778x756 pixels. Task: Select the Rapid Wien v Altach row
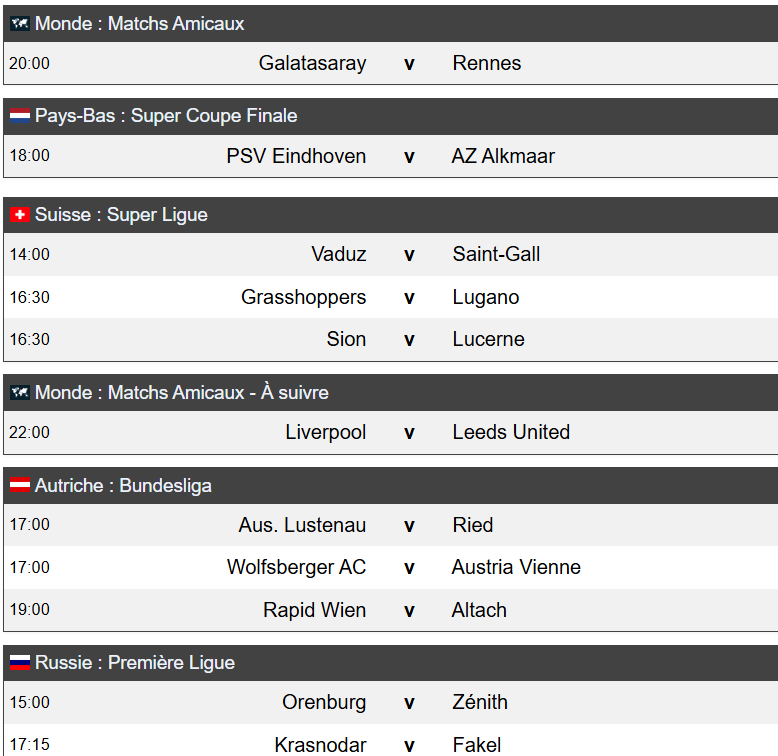pyautogui.click(x=390, y=610)
